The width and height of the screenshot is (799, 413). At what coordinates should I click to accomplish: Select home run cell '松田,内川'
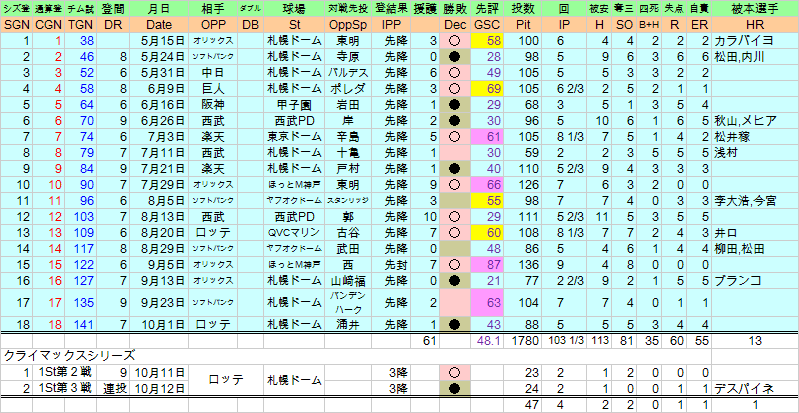(755, 57)
